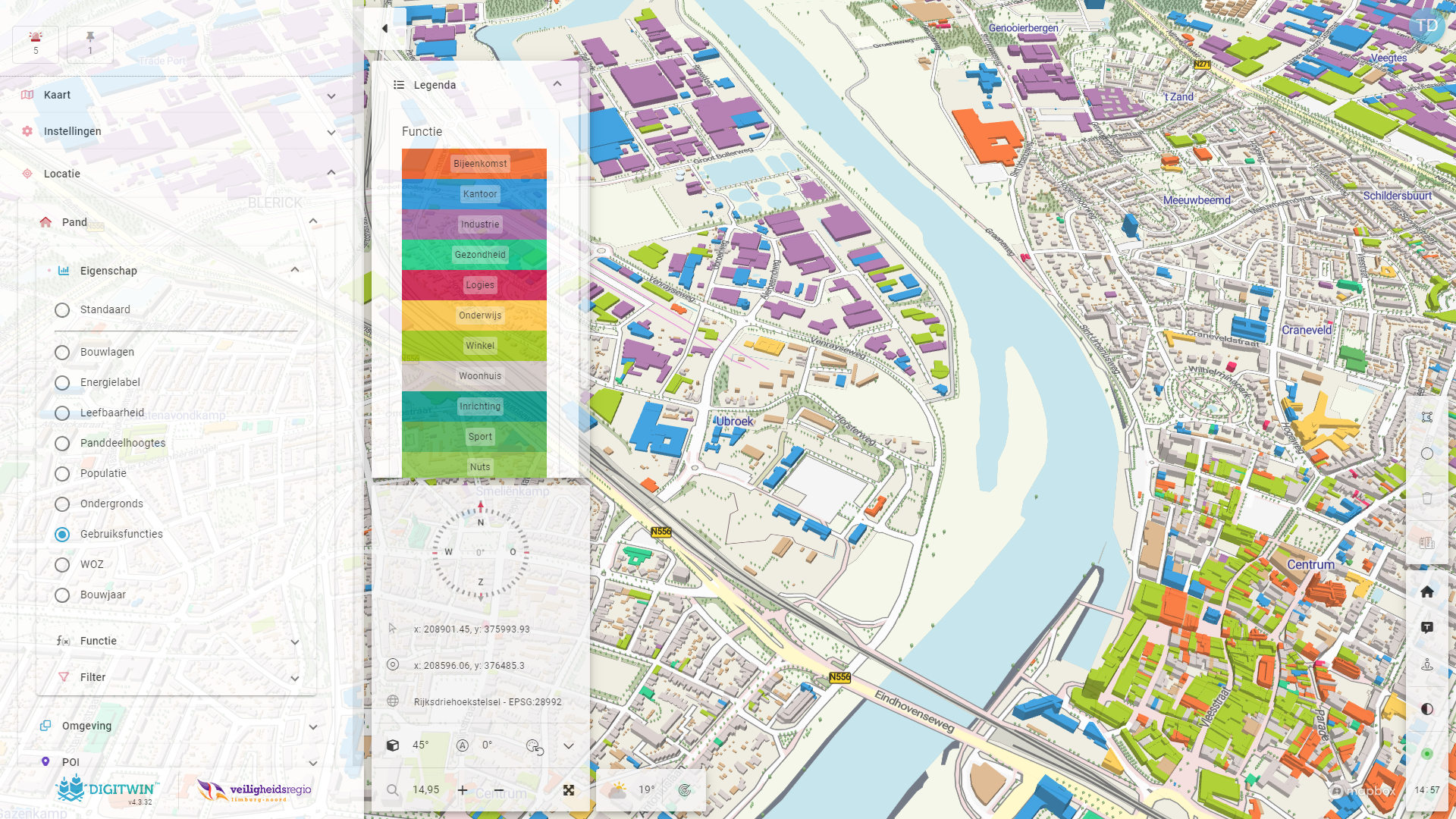Click the Industrie legend color swatch
The width and height of the screenshot is (1456, 819).
(x=474, y=224)
